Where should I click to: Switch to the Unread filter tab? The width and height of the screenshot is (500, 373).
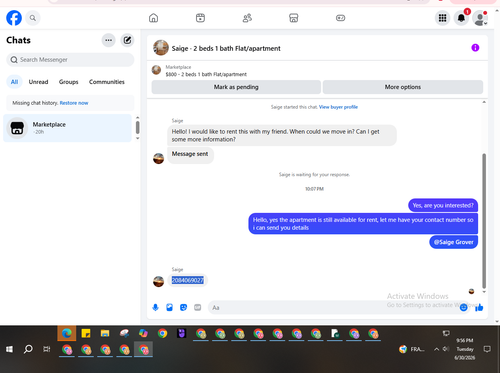point(38,82)
